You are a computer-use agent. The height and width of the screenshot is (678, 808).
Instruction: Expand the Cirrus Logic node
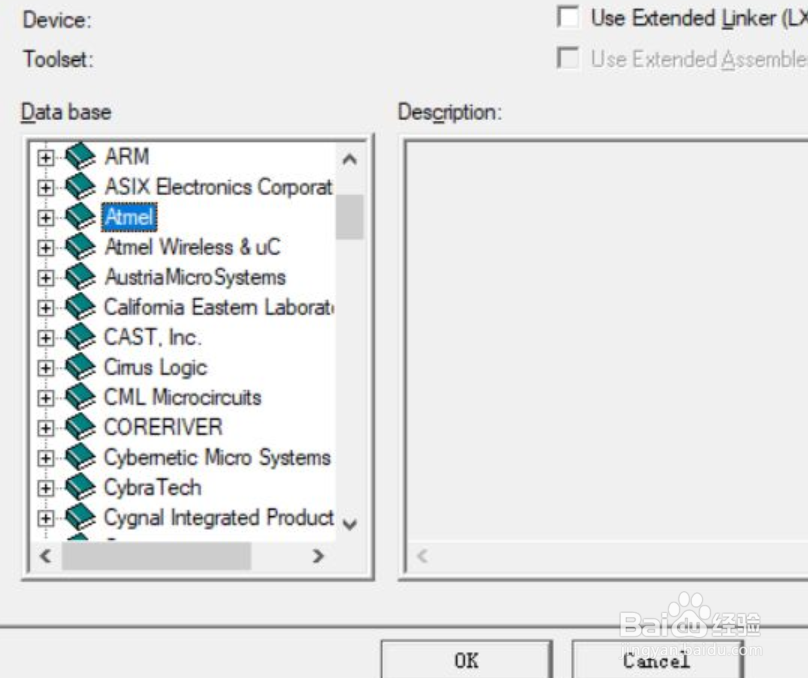[x=46, y=368]
